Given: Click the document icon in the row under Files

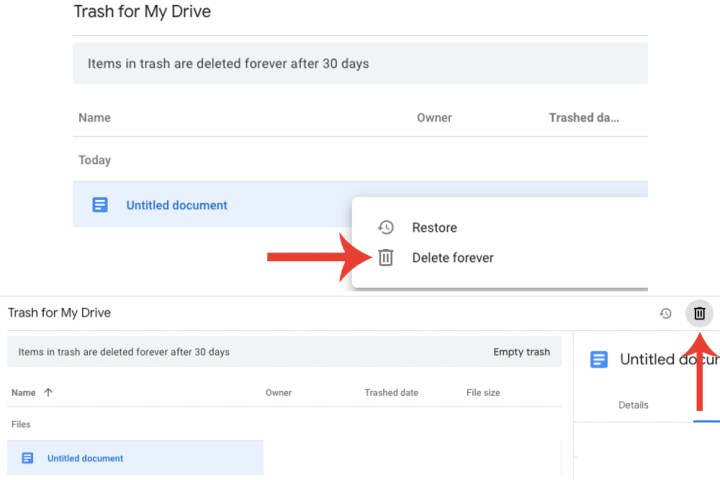Looking at the screenshot, I should tap(27, 458).
